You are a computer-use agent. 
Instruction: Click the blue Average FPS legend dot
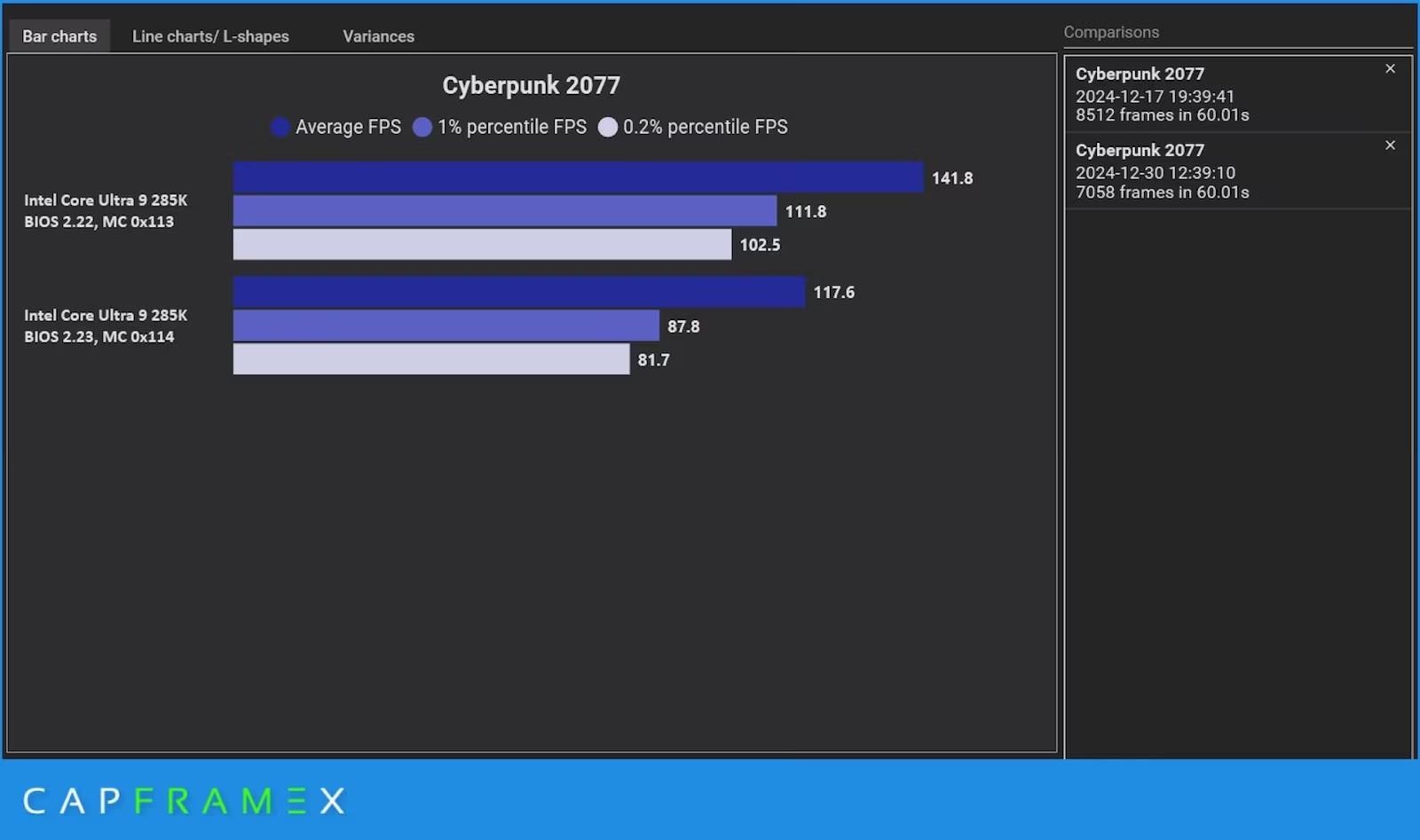pos(280,127)
